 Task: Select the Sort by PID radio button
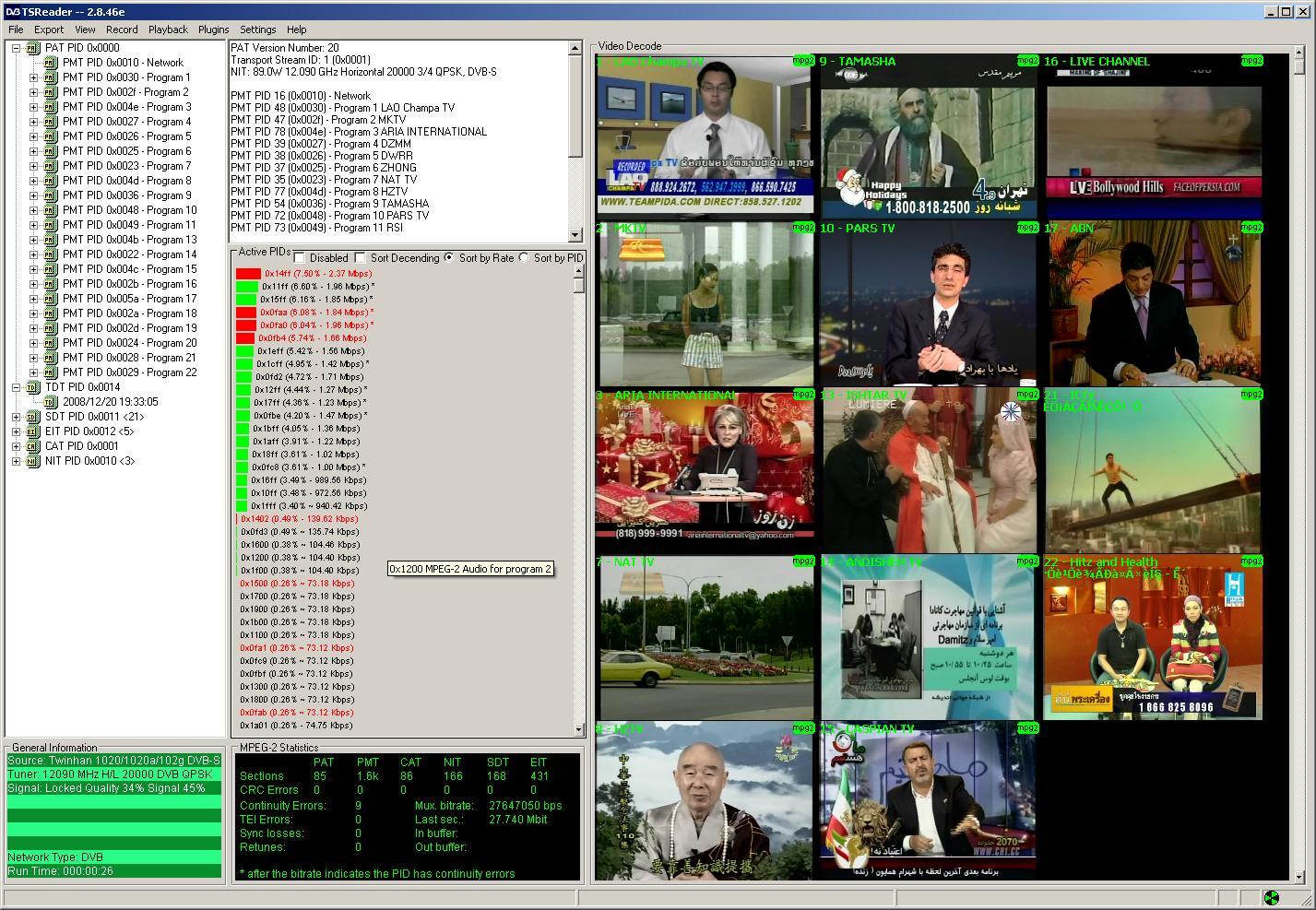pos(524,258)
